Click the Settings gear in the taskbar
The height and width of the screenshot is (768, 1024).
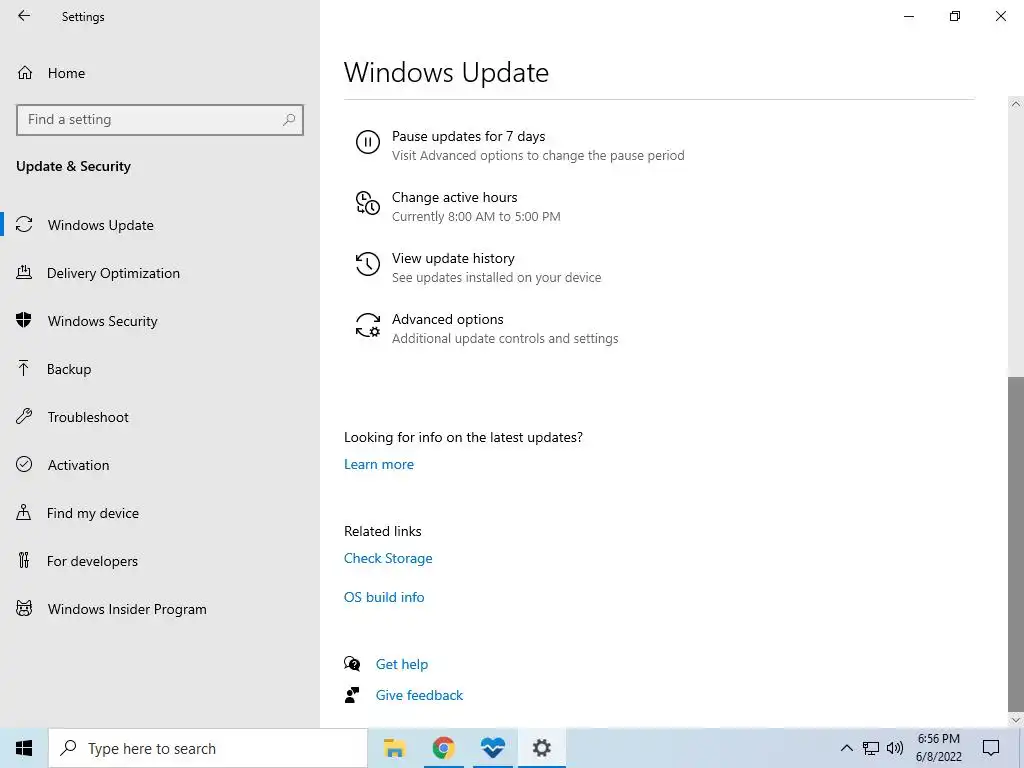[541, 748]
